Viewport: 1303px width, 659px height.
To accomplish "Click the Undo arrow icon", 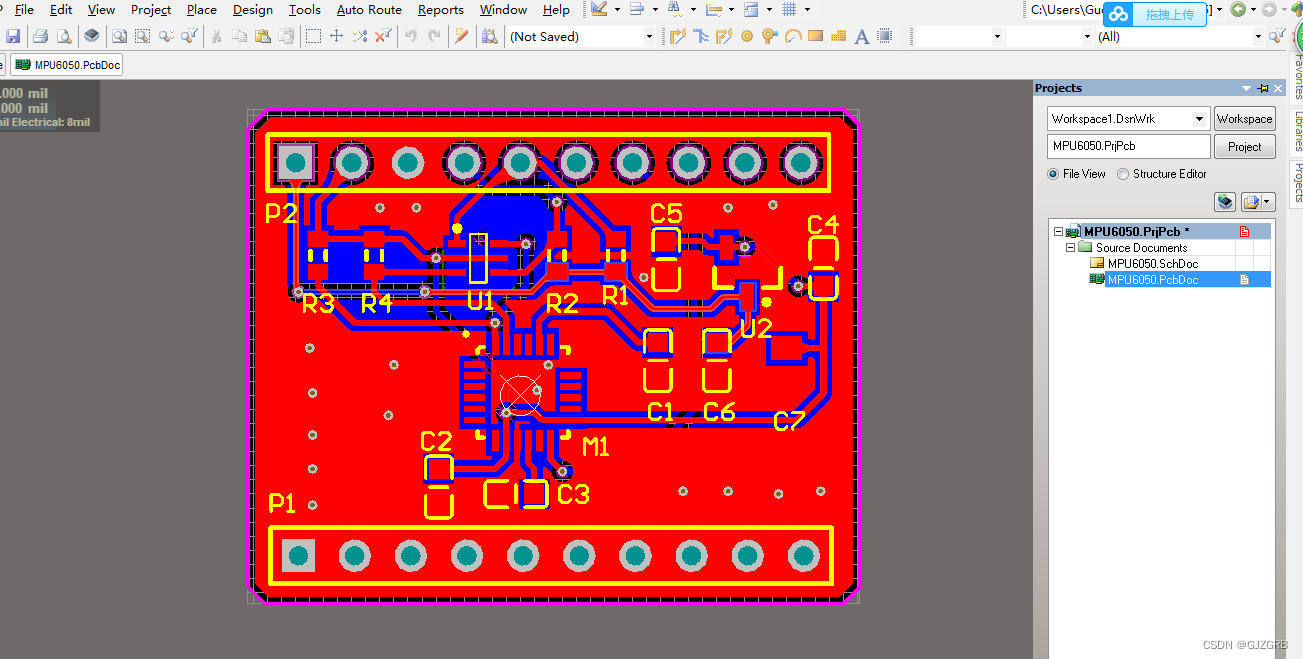I will click(411, 36).
